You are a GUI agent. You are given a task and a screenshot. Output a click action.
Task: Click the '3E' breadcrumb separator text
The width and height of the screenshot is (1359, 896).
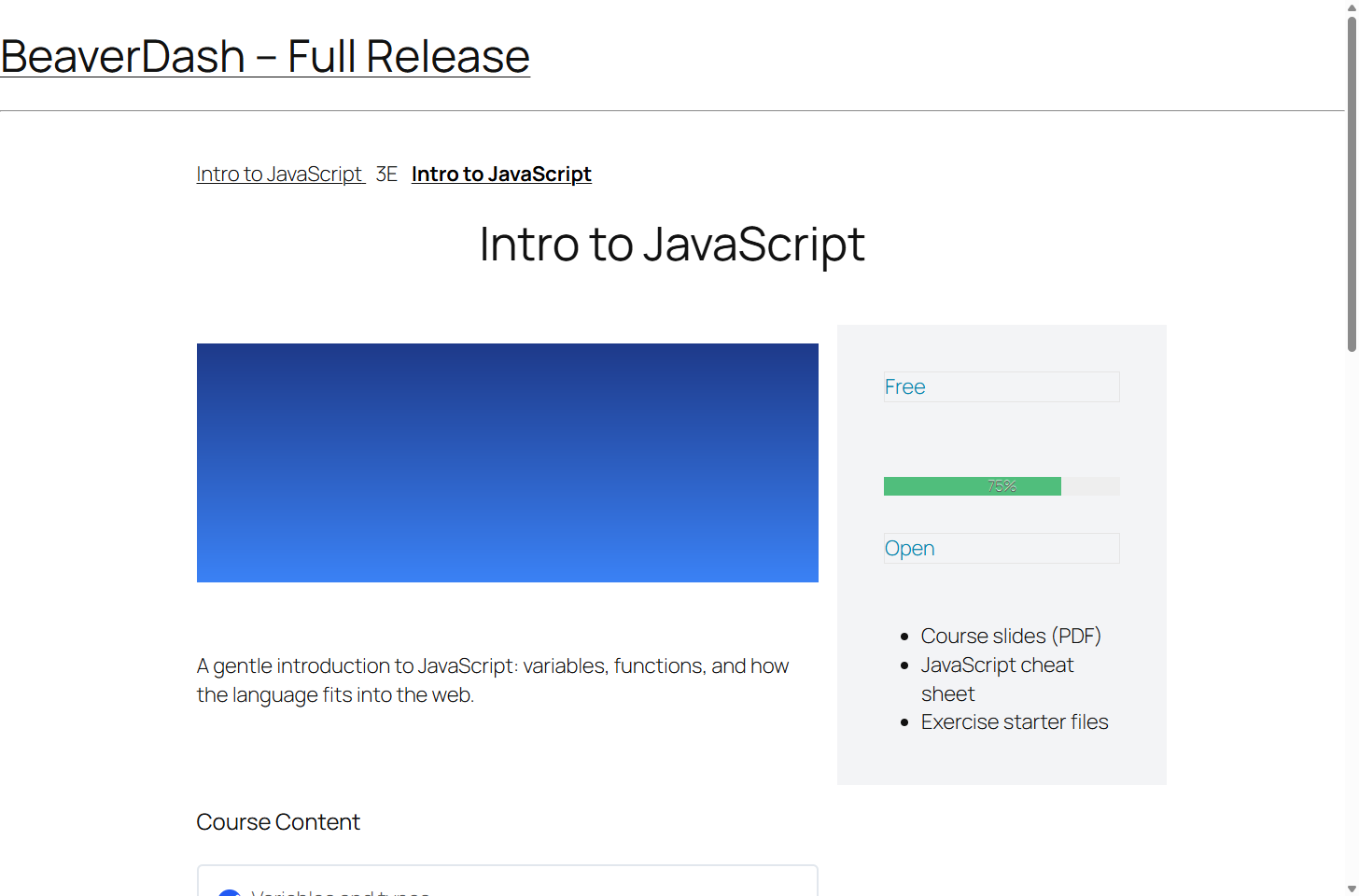386,175
